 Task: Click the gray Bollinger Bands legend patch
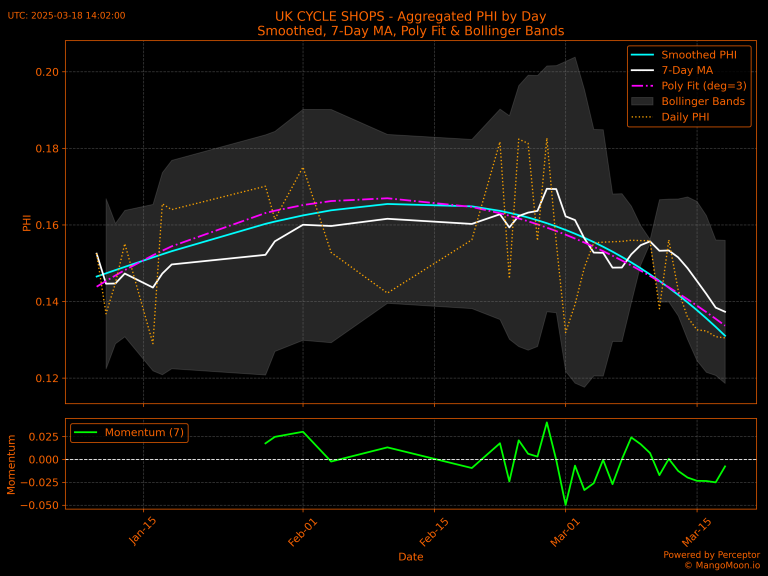643,102
